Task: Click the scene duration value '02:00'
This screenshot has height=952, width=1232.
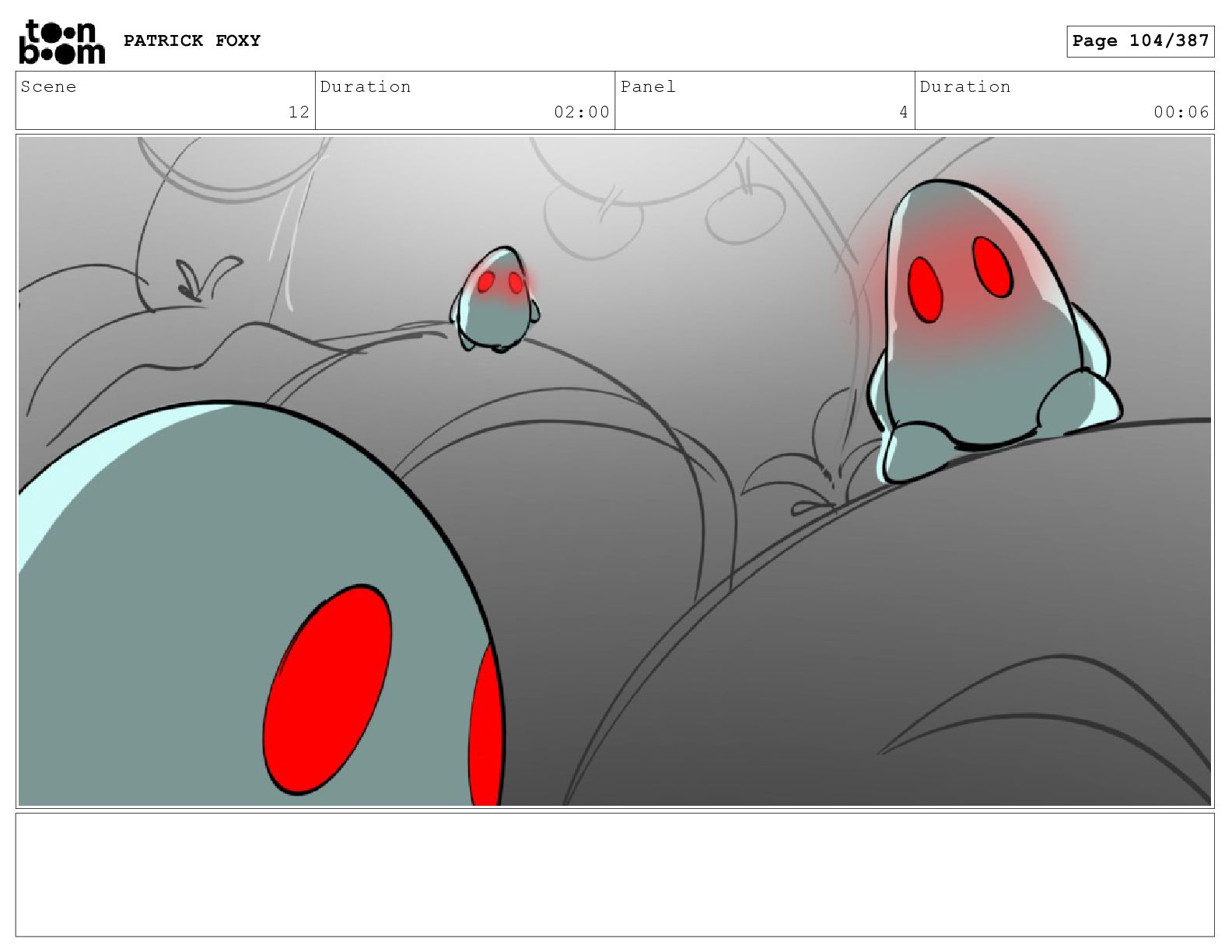Action: [x=582, y=112]
